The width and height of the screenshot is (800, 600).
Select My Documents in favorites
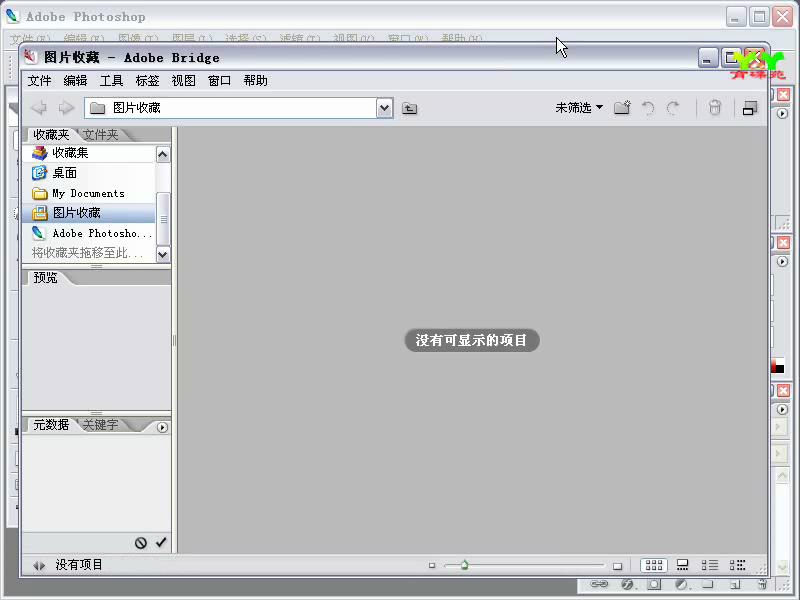[89, 193]
